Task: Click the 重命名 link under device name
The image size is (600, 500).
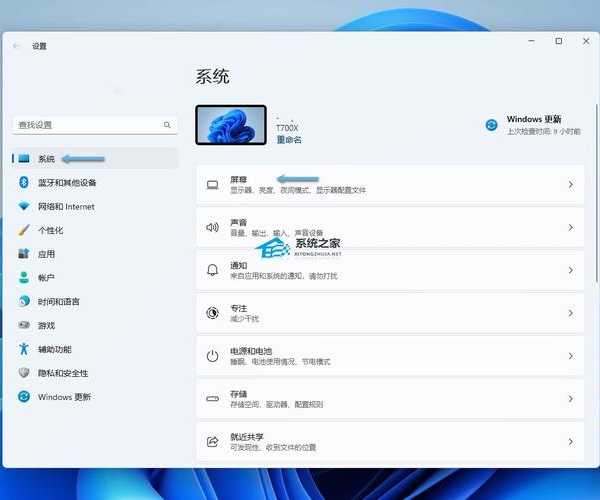Action: point(289,140)
